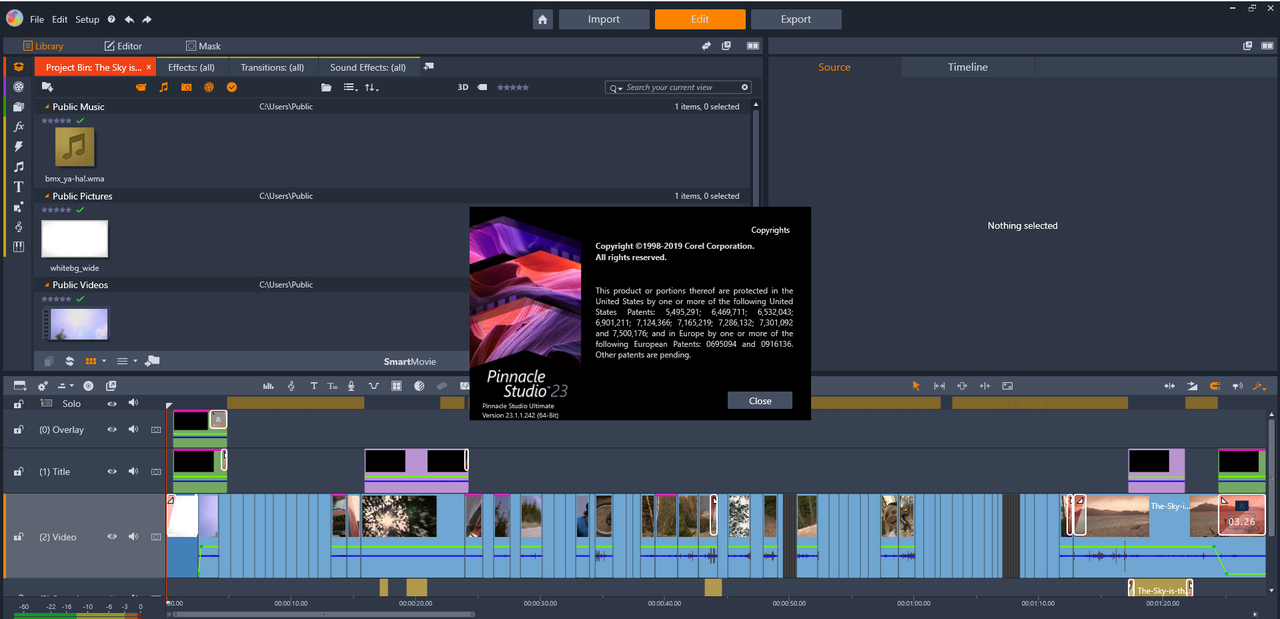The height and width of the screenshot is (619, 1280).
Task: Open timeline settings gear icon
Action: pos(42,386)
